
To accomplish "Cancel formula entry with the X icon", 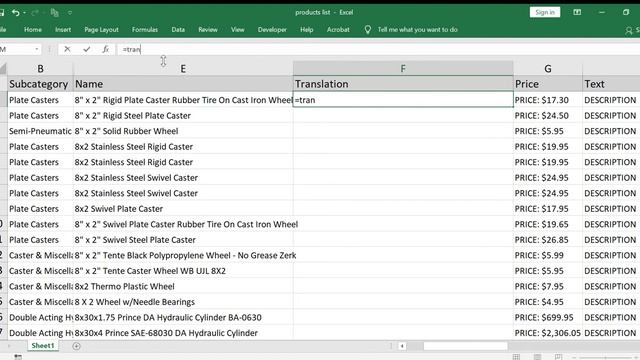I will 67,49.
